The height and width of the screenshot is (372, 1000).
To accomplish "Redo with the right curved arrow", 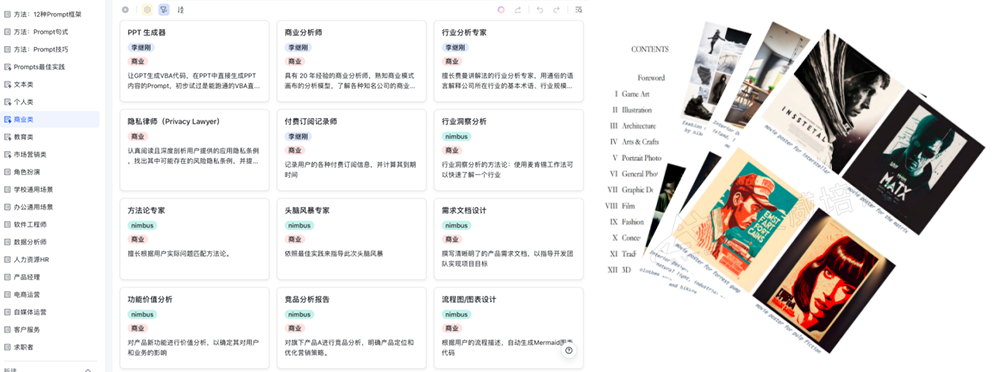I will [x=557, y=10].
